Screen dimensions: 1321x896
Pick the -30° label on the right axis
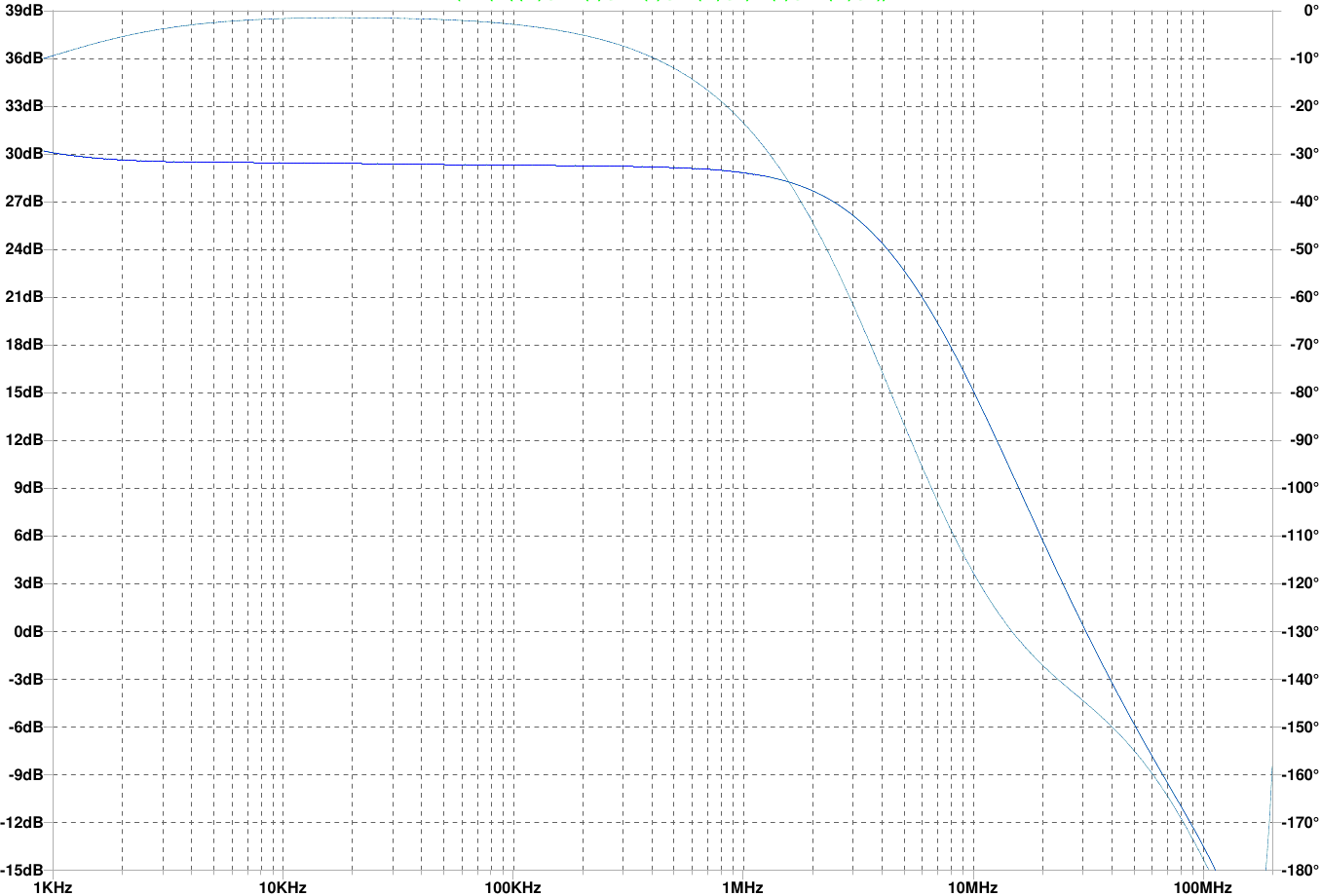point(1302,154)
